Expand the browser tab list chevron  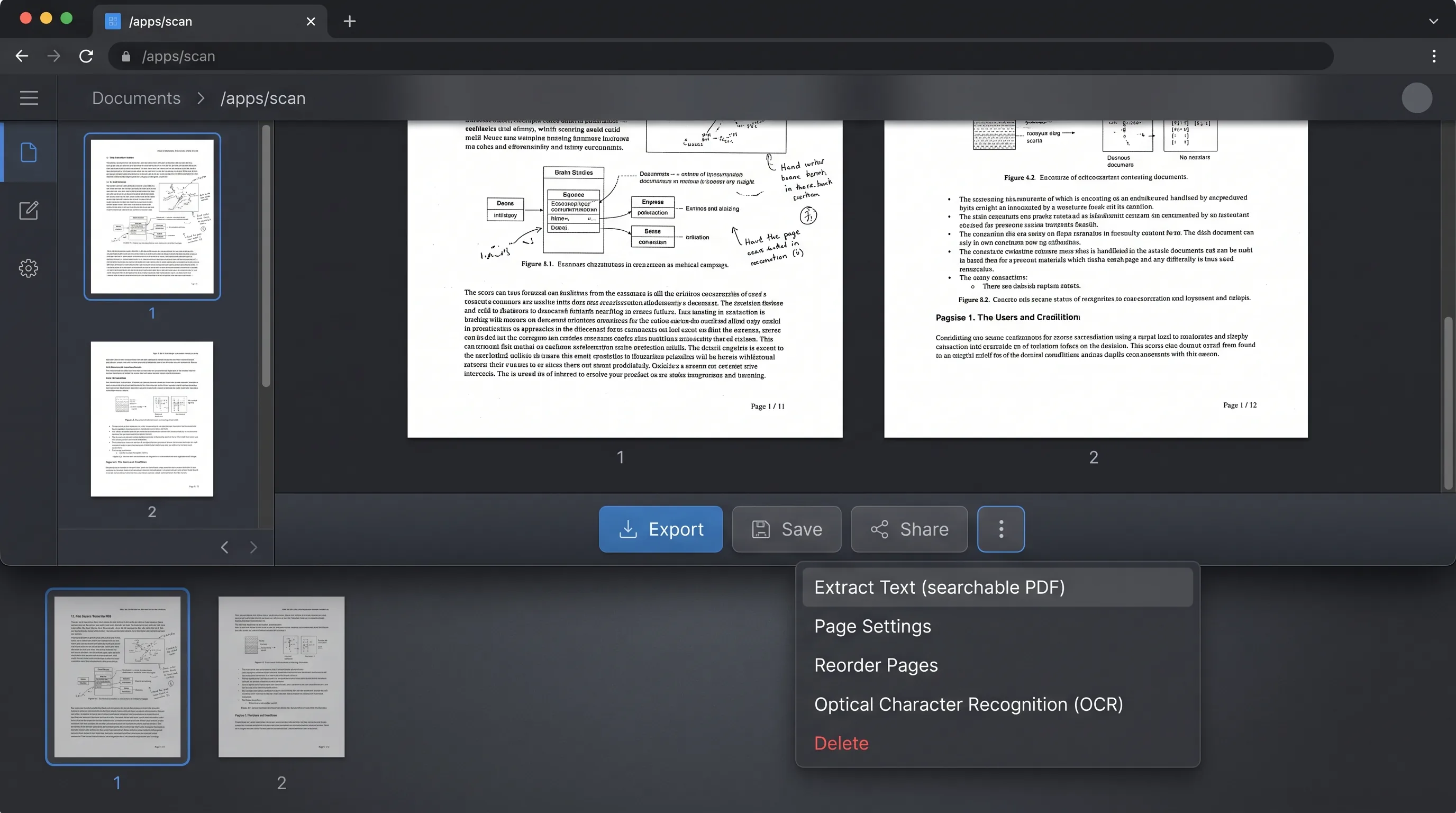tap(1433, 22)
